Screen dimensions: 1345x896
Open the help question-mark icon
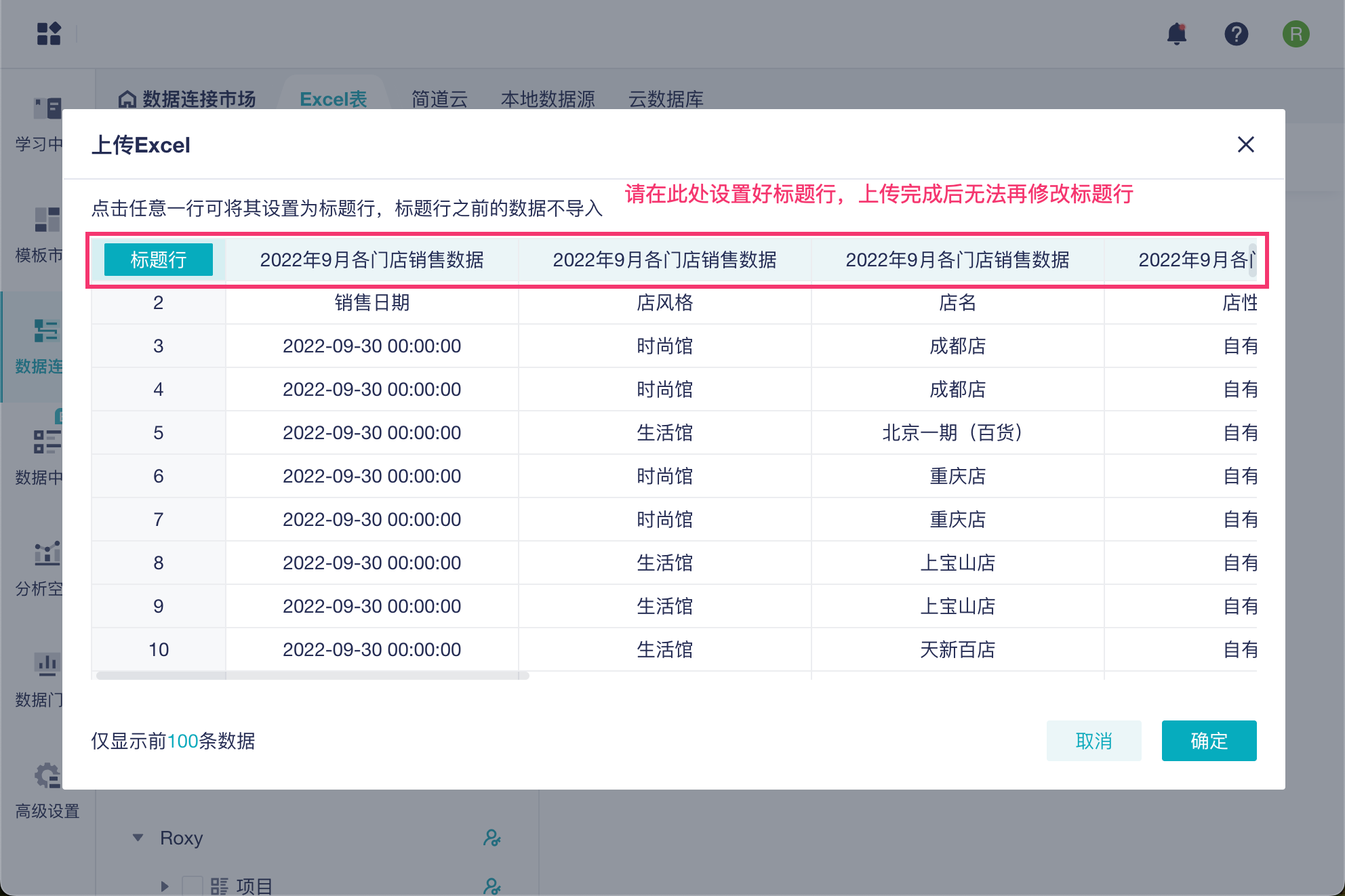pos(1237,34)
